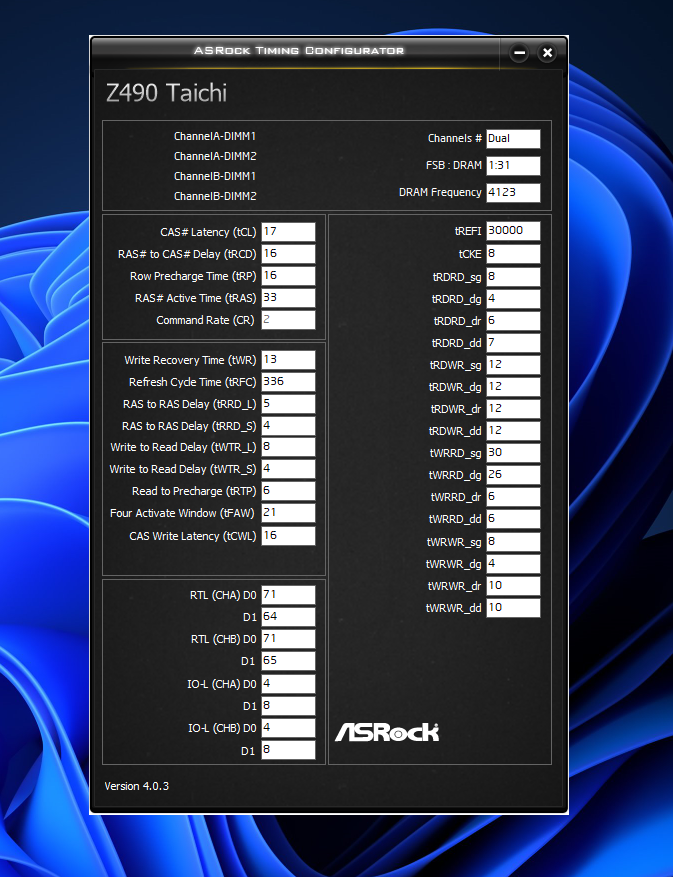Select the IO-L (CHA) D1 field
This screenshot has width=673, height=877.
pyautogui.click(x=288, y=706)
